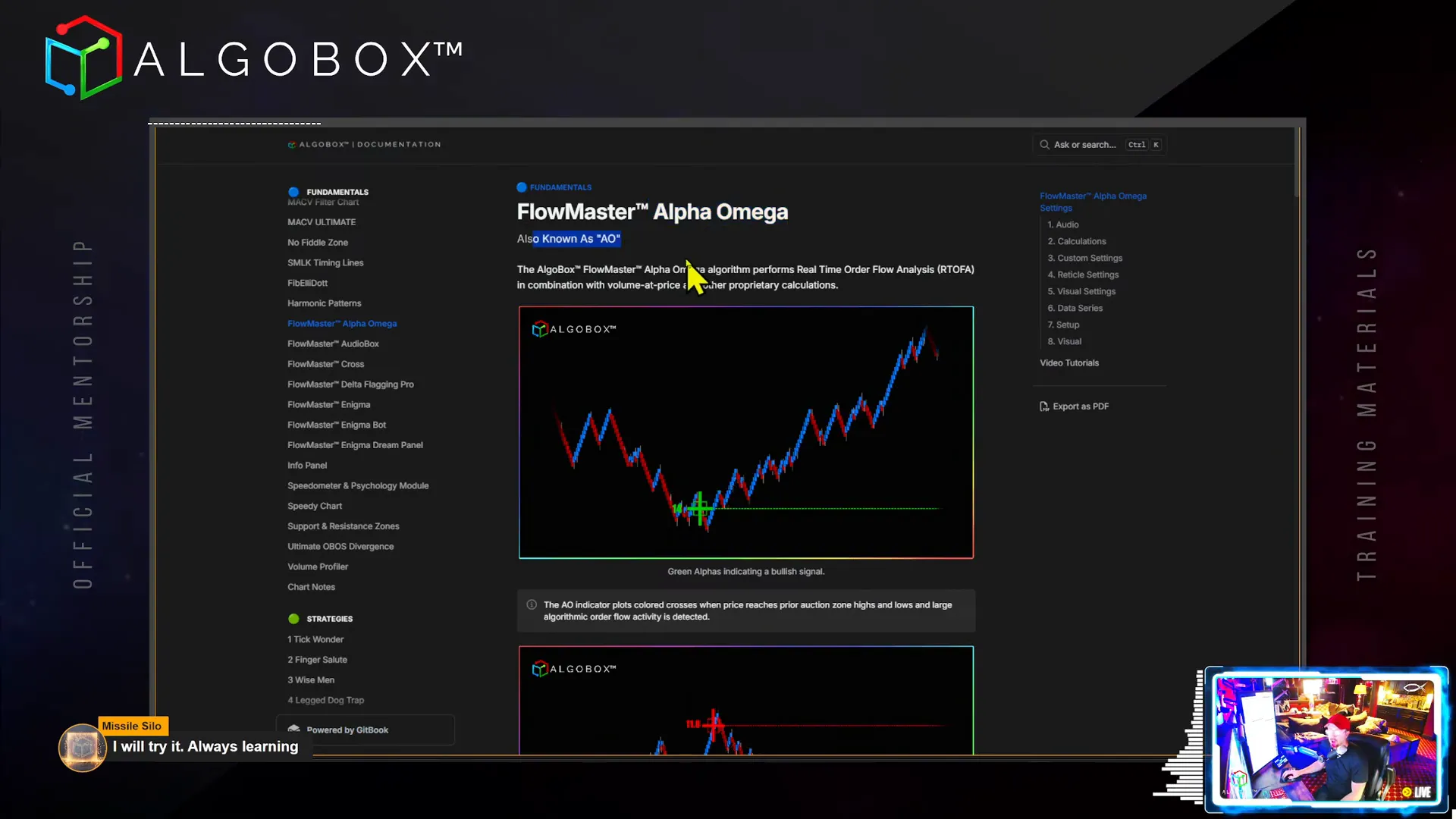This screenshot has height=819, width=1456.
Task: Open 2 Finger Salute strategy
Action: 317,661
